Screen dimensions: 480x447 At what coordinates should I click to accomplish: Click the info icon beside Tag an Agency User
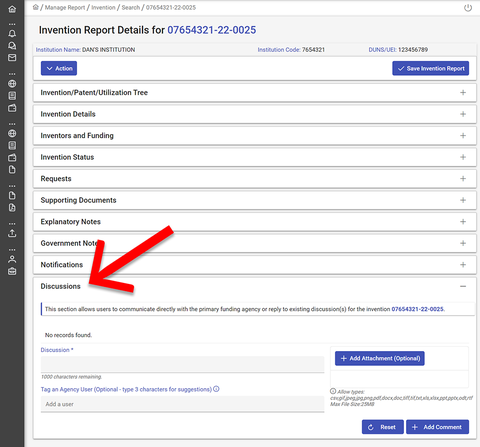click(216, 389)
